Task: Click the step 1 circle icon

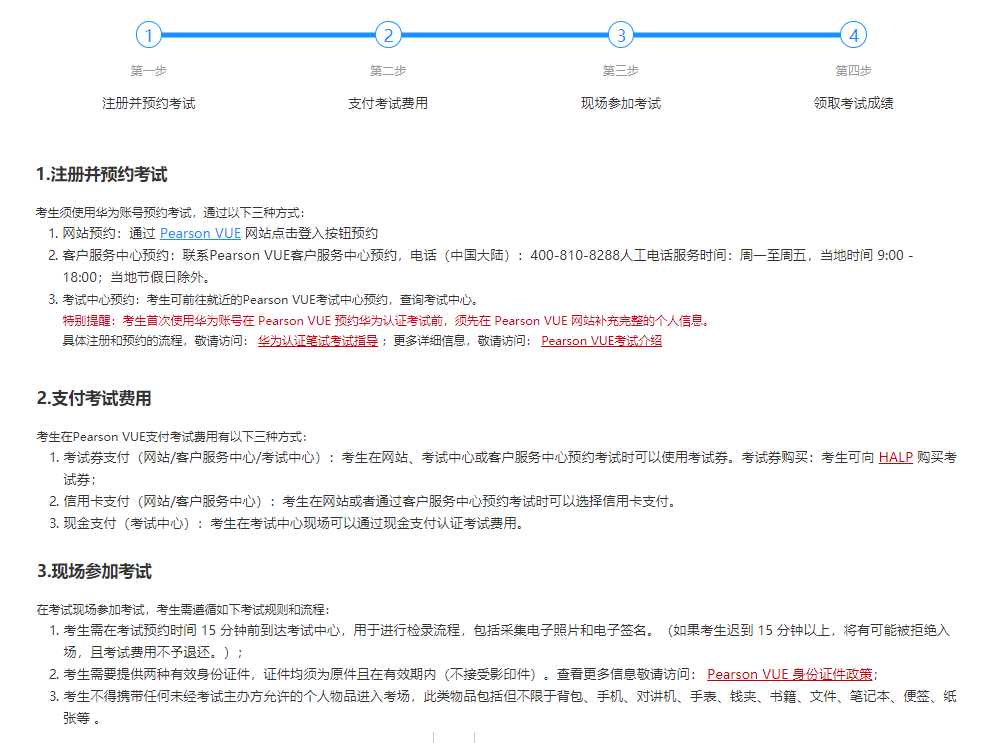Action: pos(149,35)
